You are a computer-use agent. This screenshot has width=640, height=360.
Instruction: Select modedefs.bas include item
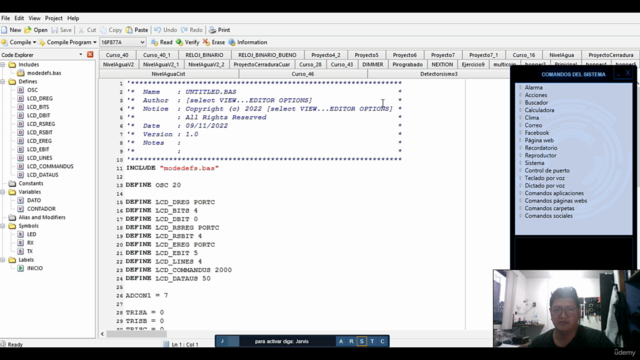point(44,73)
